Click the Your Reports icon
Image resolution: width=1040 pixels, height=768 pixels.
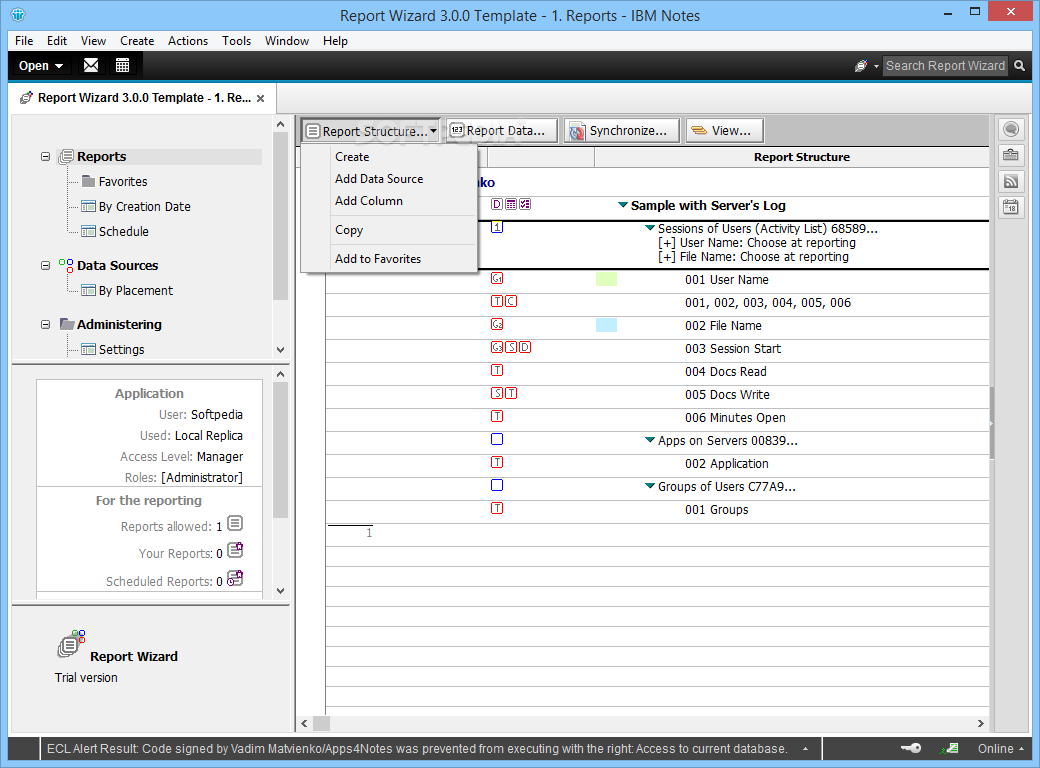[x=235, y=550]
